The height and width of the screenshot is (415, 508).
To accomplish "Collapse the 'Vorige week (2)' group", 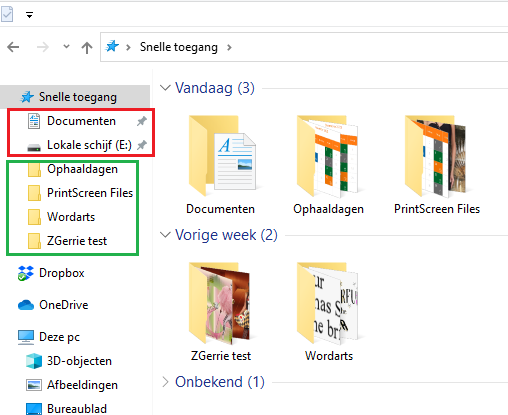I will click(165, 235).
